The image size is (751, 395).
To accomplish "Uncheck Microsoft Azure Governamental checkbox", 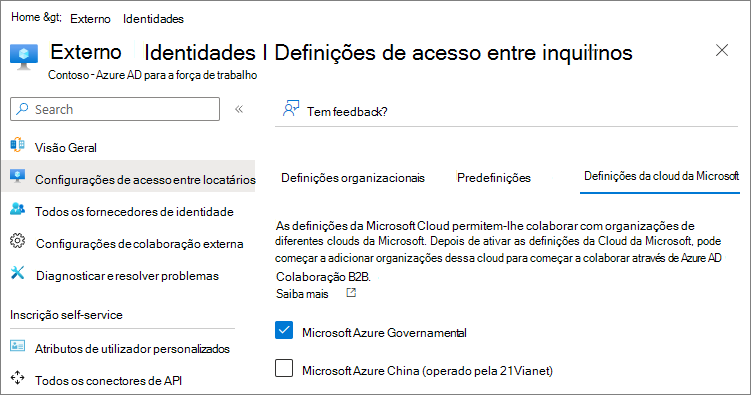I will pos(284,330).
